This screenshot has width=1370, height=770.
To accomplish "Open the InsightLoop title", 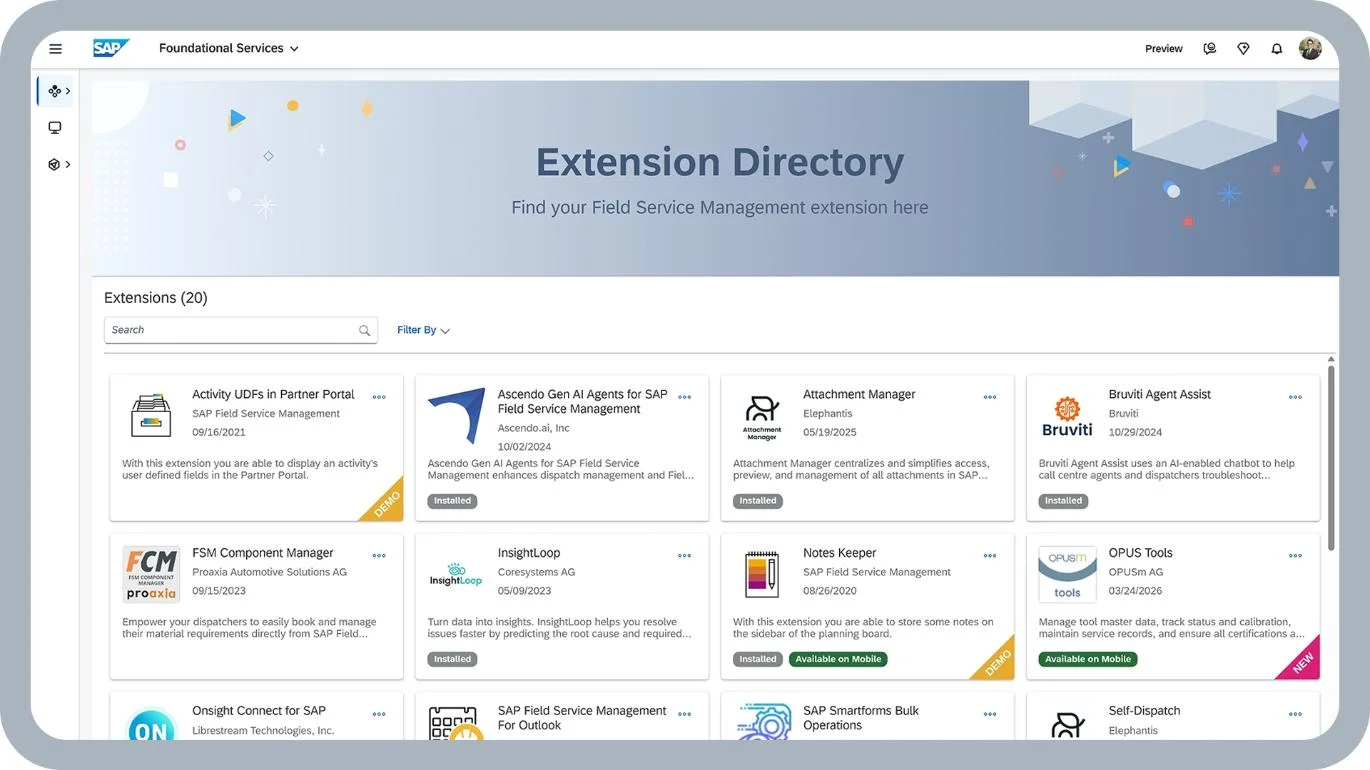I will [529, 553].
